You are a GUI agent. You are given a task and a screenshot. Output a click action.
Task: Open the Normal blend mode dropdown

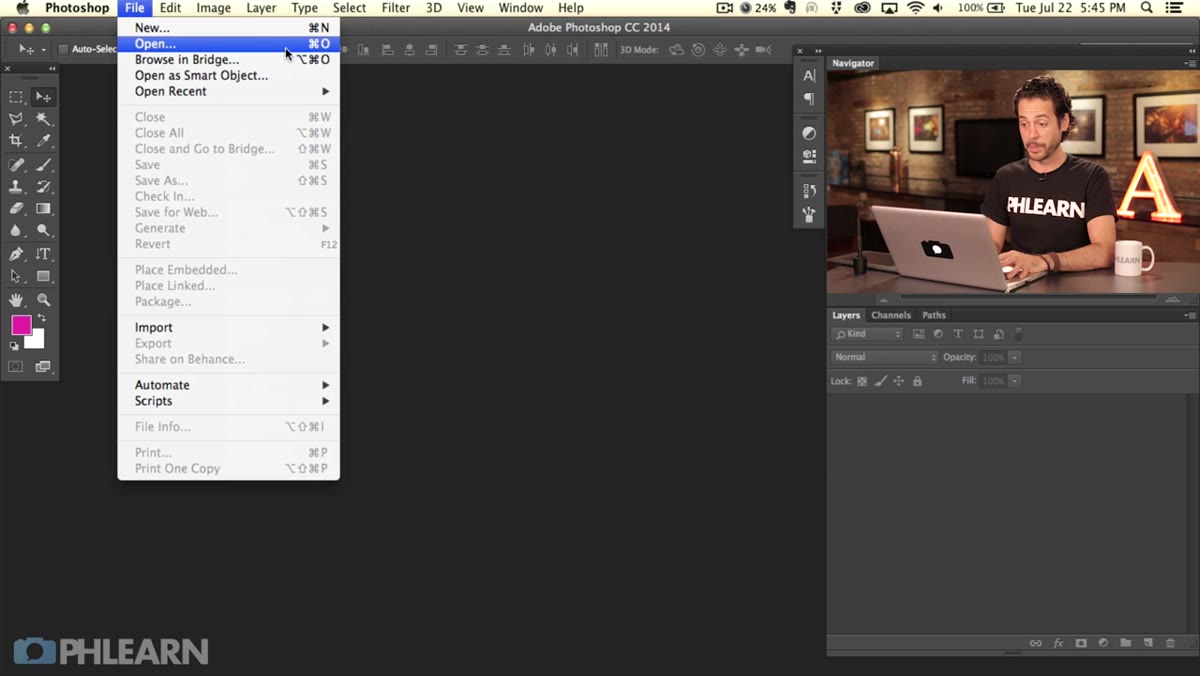point(885,357)
